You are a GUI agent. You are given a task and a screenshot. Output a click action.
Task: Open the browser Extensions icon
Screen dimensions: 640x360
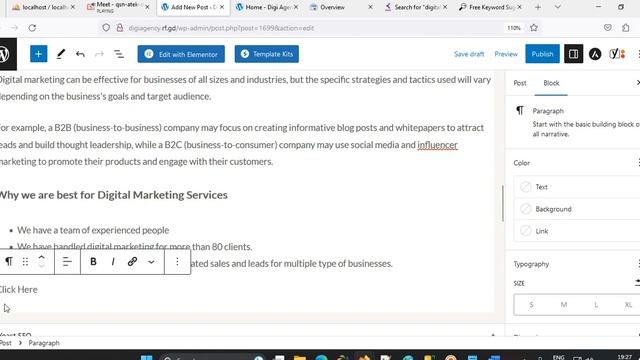click(626, 28)
